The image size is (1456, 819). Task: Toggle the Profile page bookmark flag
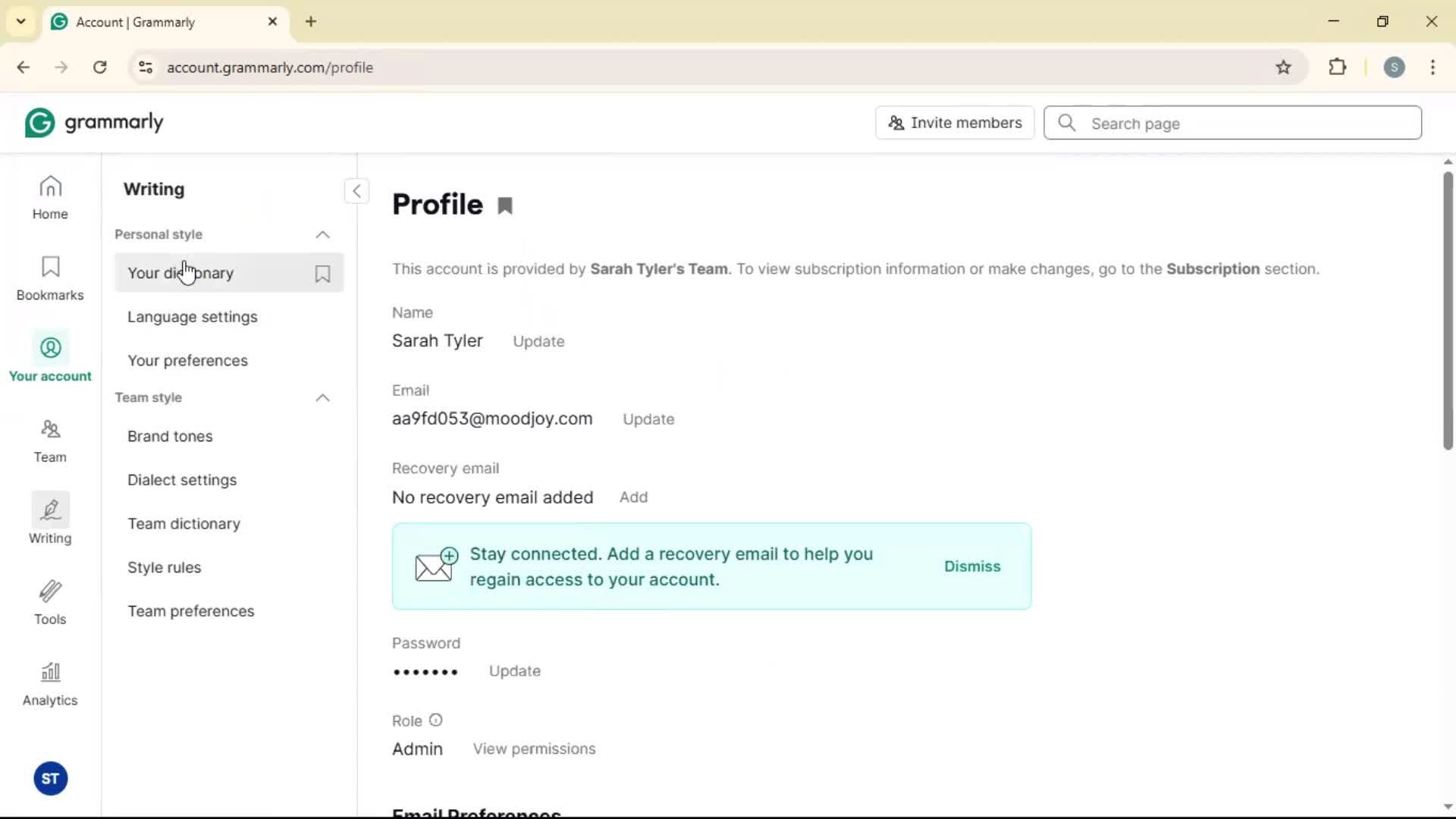(505, 206)
